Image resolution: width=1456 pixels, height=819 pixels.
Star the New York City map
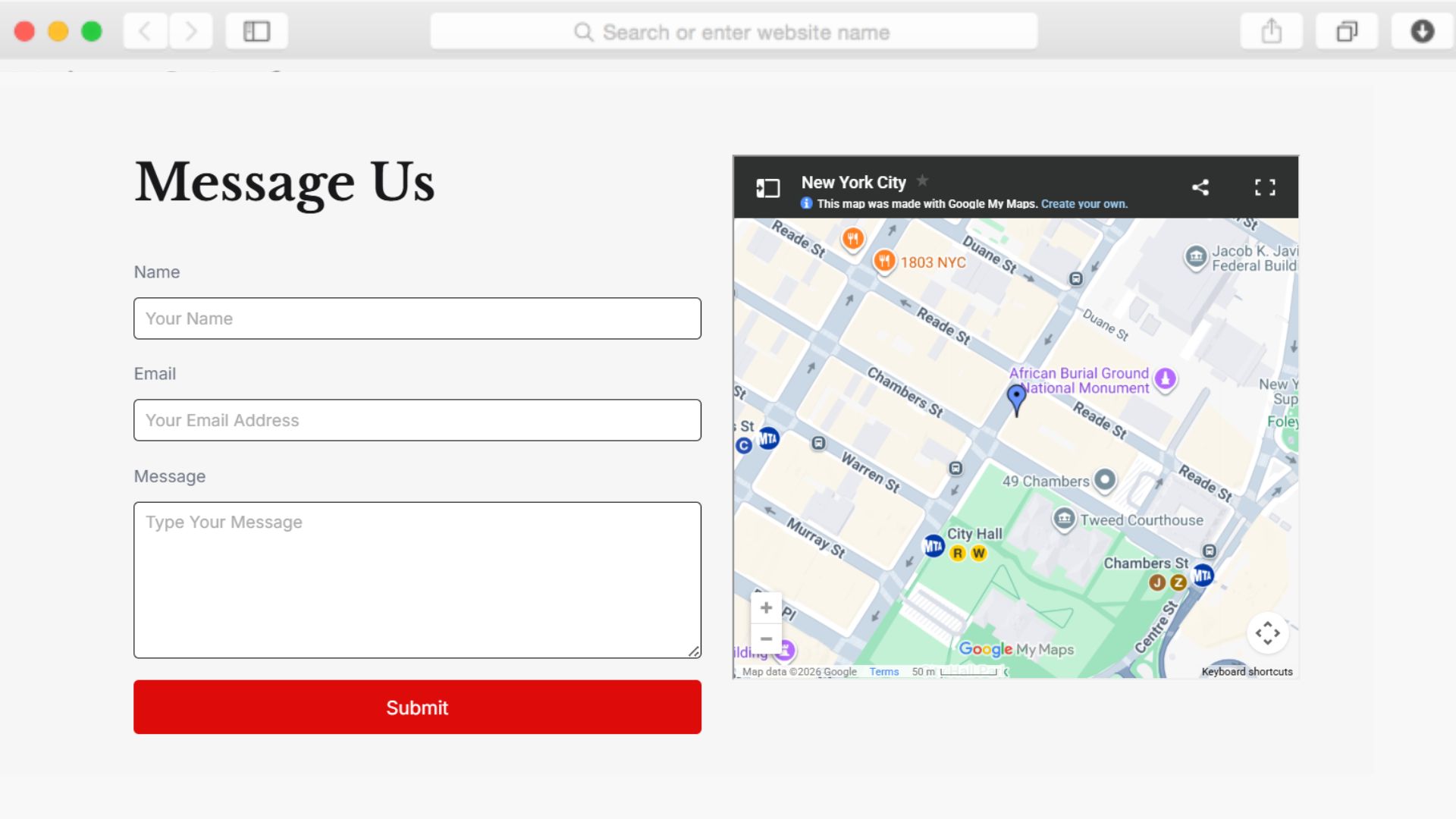pos(922,180)
